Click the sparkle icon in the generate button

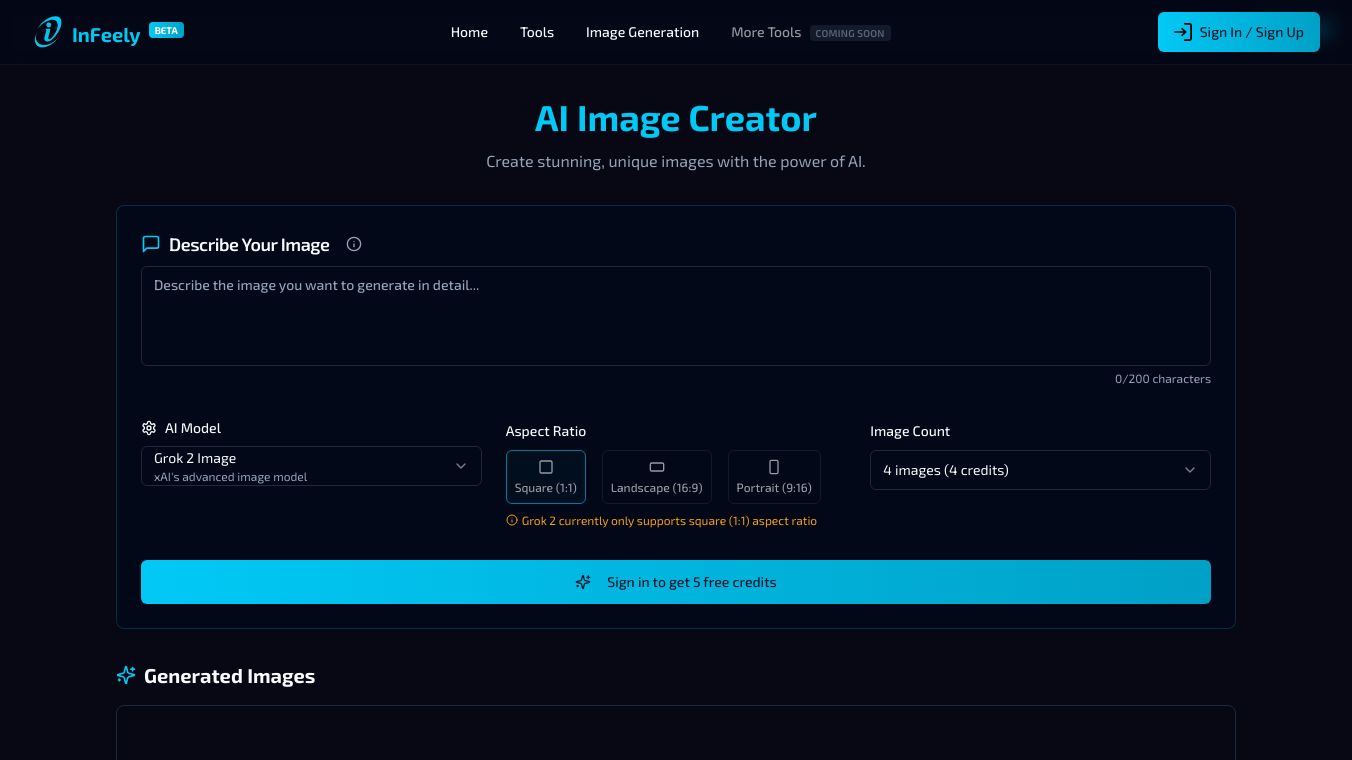click(583, 582)
